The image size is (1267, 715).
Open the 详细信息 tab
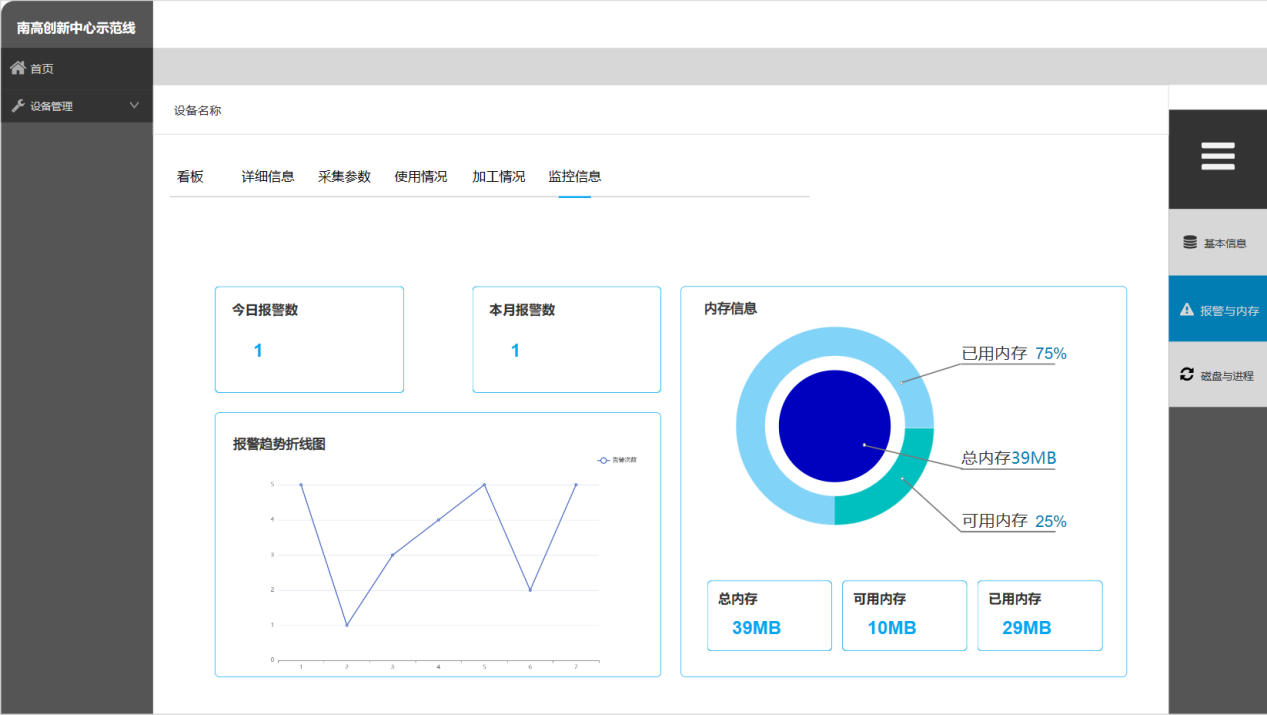point(268,177)
